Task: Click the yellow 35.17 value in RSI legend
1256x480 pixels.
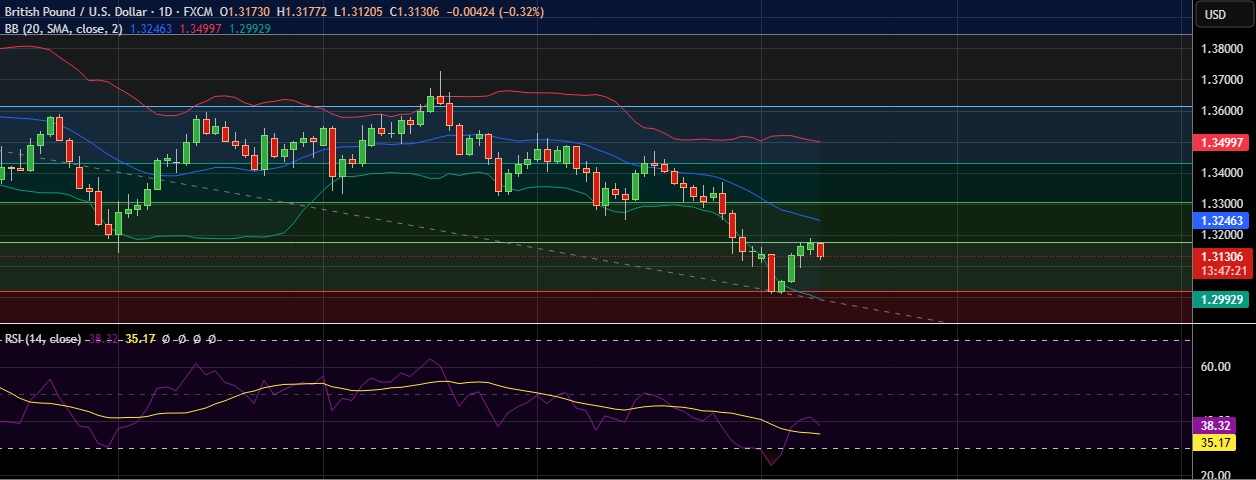Action: click(x=139, y=339)
